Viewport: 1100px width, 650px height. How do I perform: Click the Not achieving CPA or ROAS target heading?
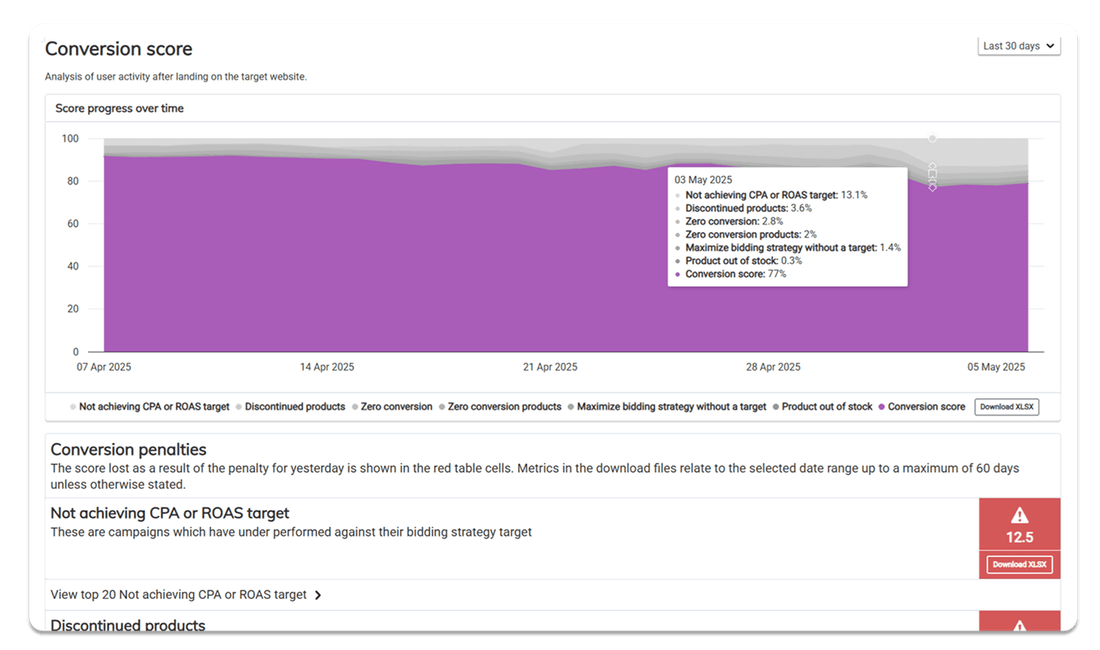coord(170,513)
